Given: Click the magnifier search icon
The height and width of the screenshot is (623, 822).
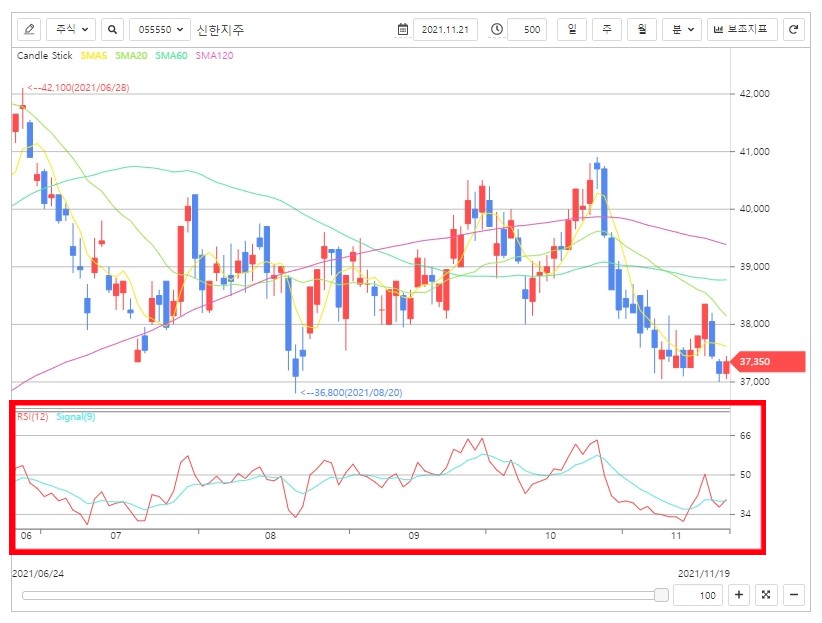Looking at the screenshot, I should [112, 29].
